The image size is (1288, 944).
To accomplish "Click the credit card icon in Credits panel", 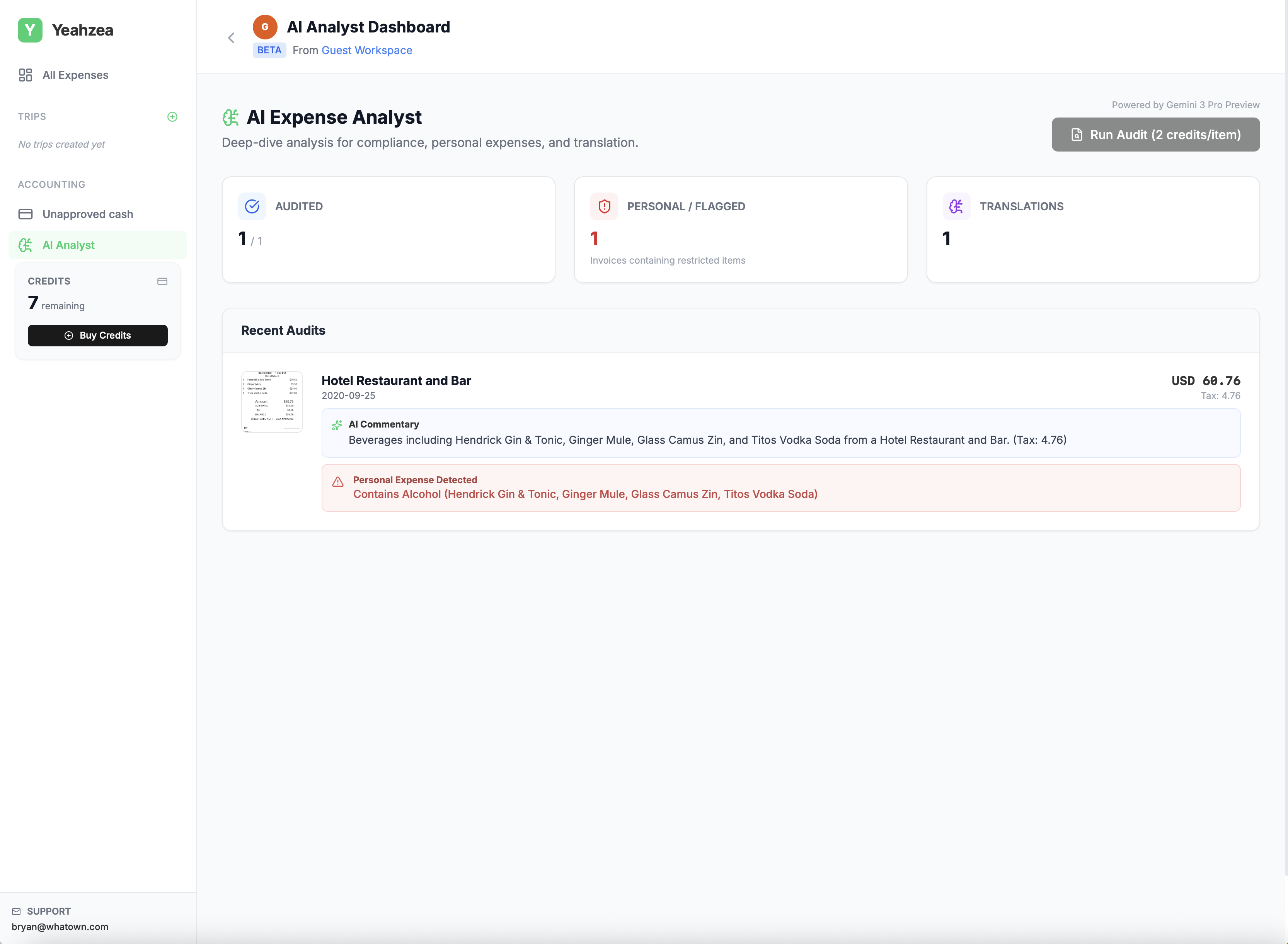I will click(x=162, y=281).
